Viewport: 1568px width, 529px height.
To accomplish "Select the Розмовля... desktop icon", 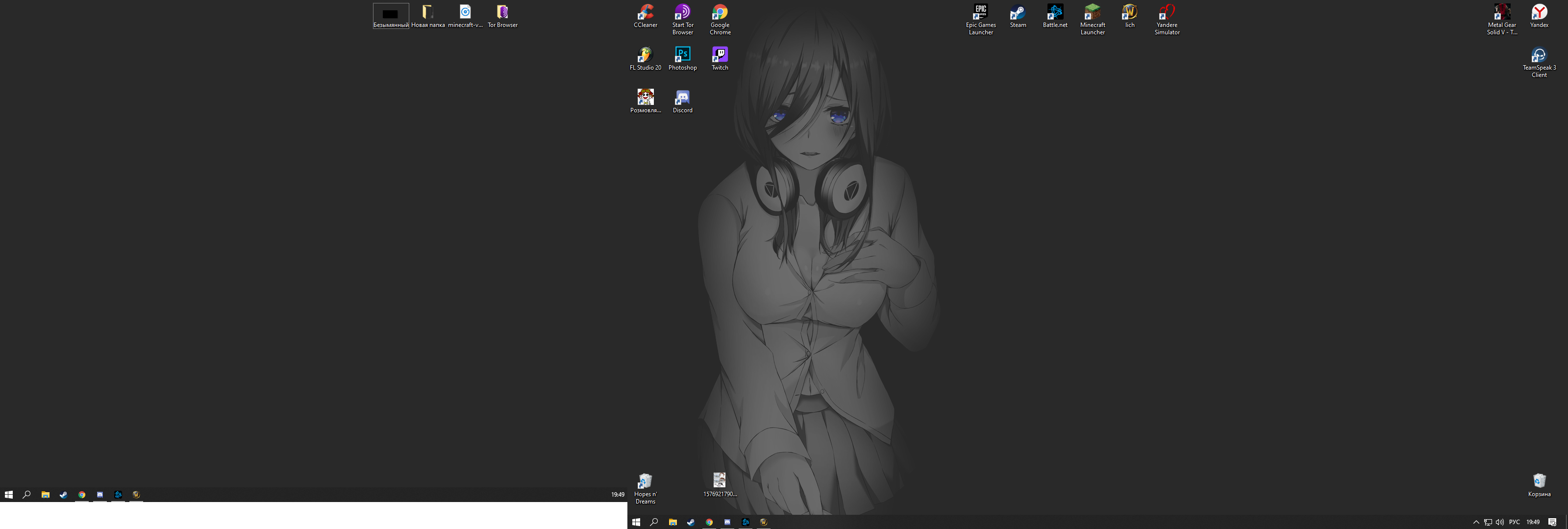I will click(645, 101).
